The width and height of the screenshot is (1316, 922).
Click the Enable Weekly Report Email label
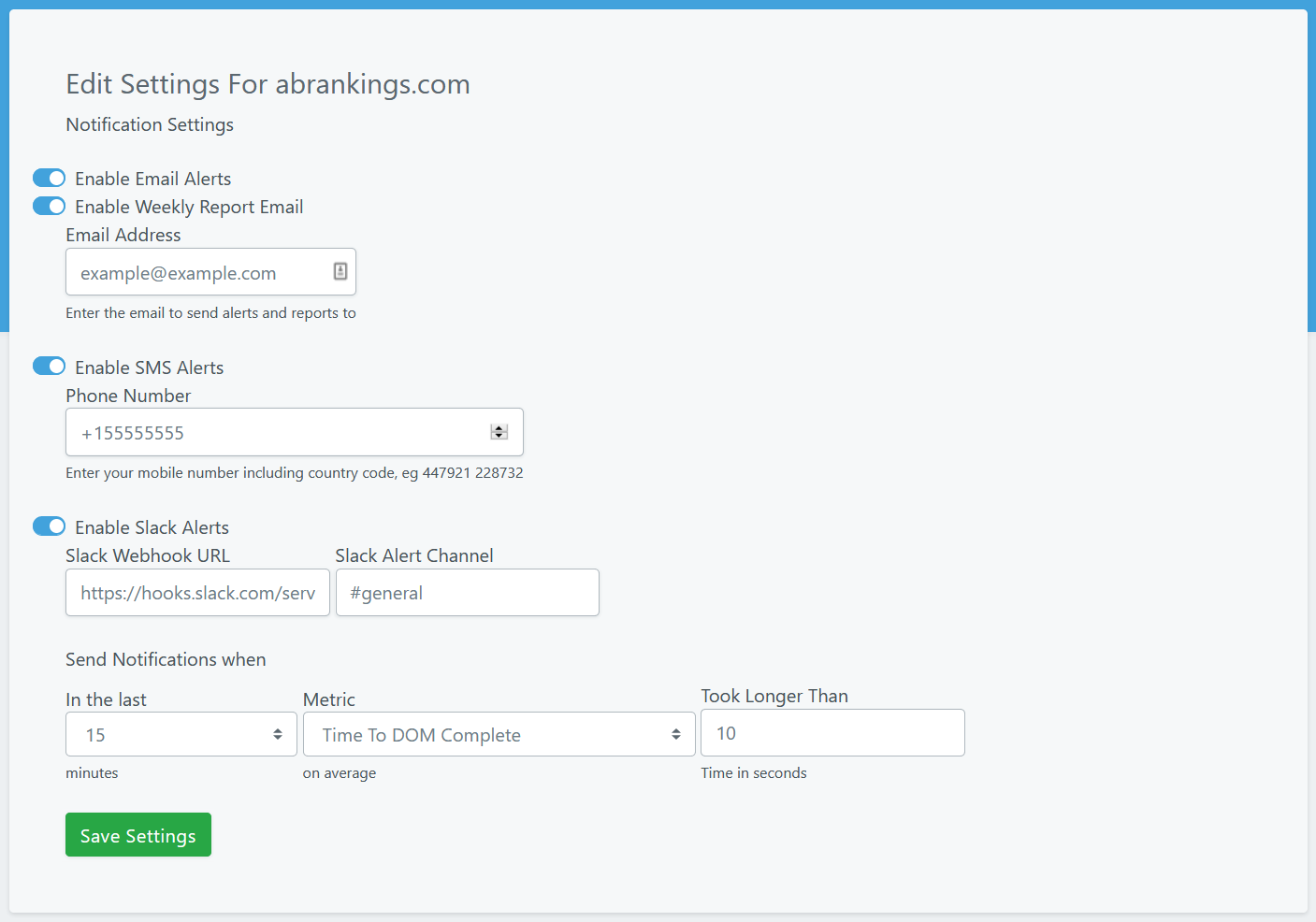pos(189,207)
